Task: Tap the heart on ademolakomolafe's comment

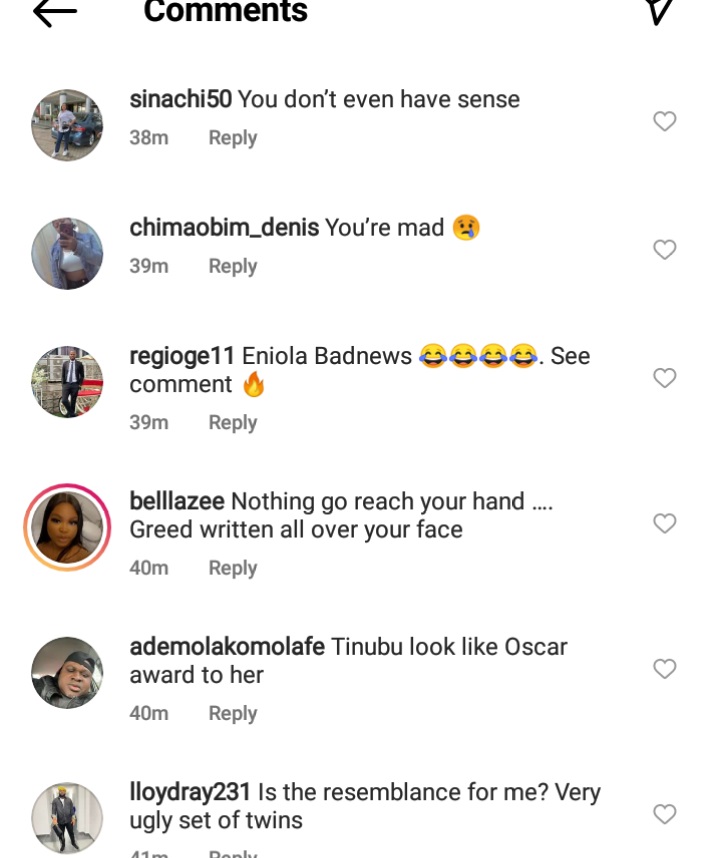Action: [x=665, y=668]
